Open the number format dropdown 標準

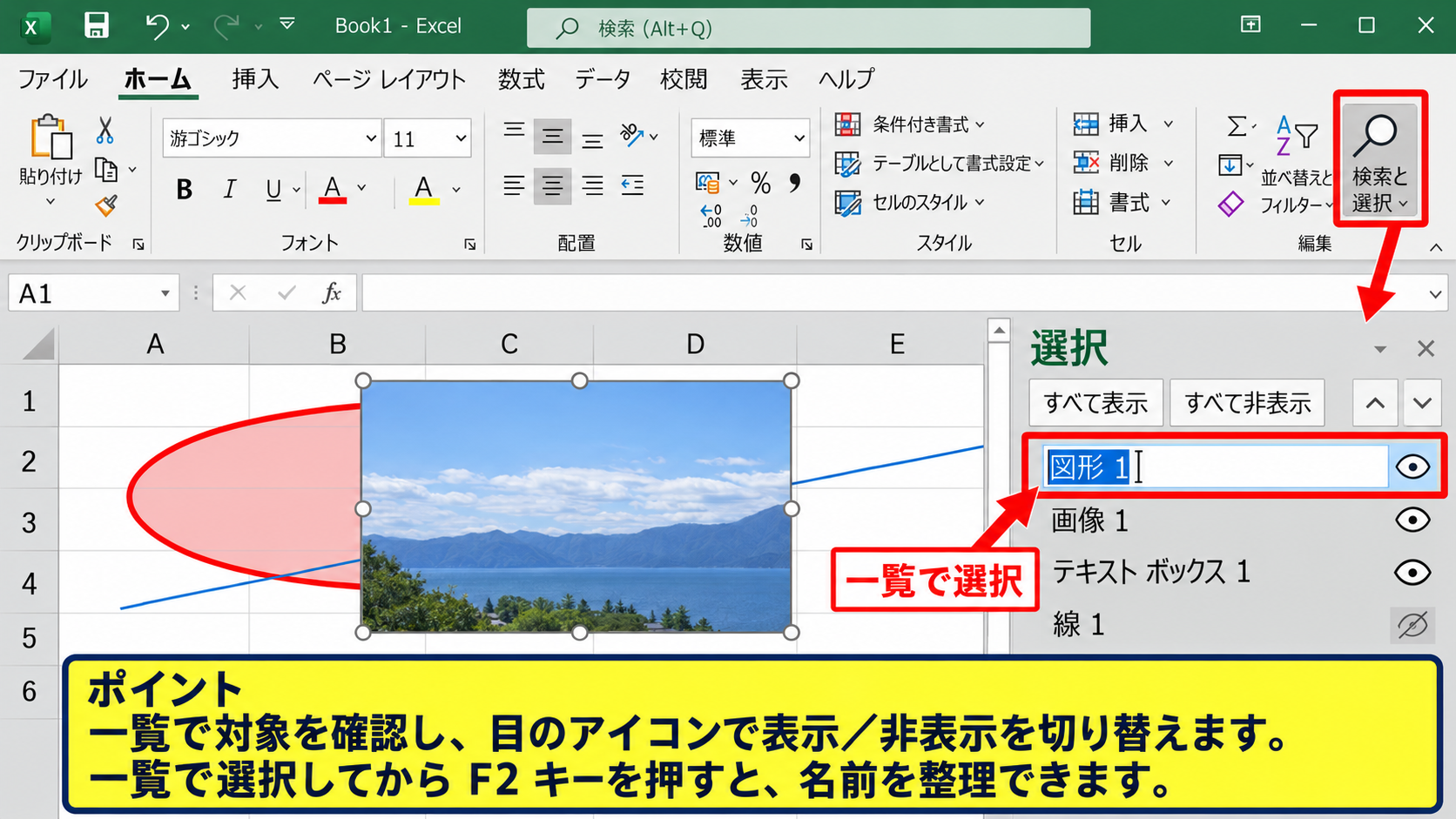[x=799, y=138]
